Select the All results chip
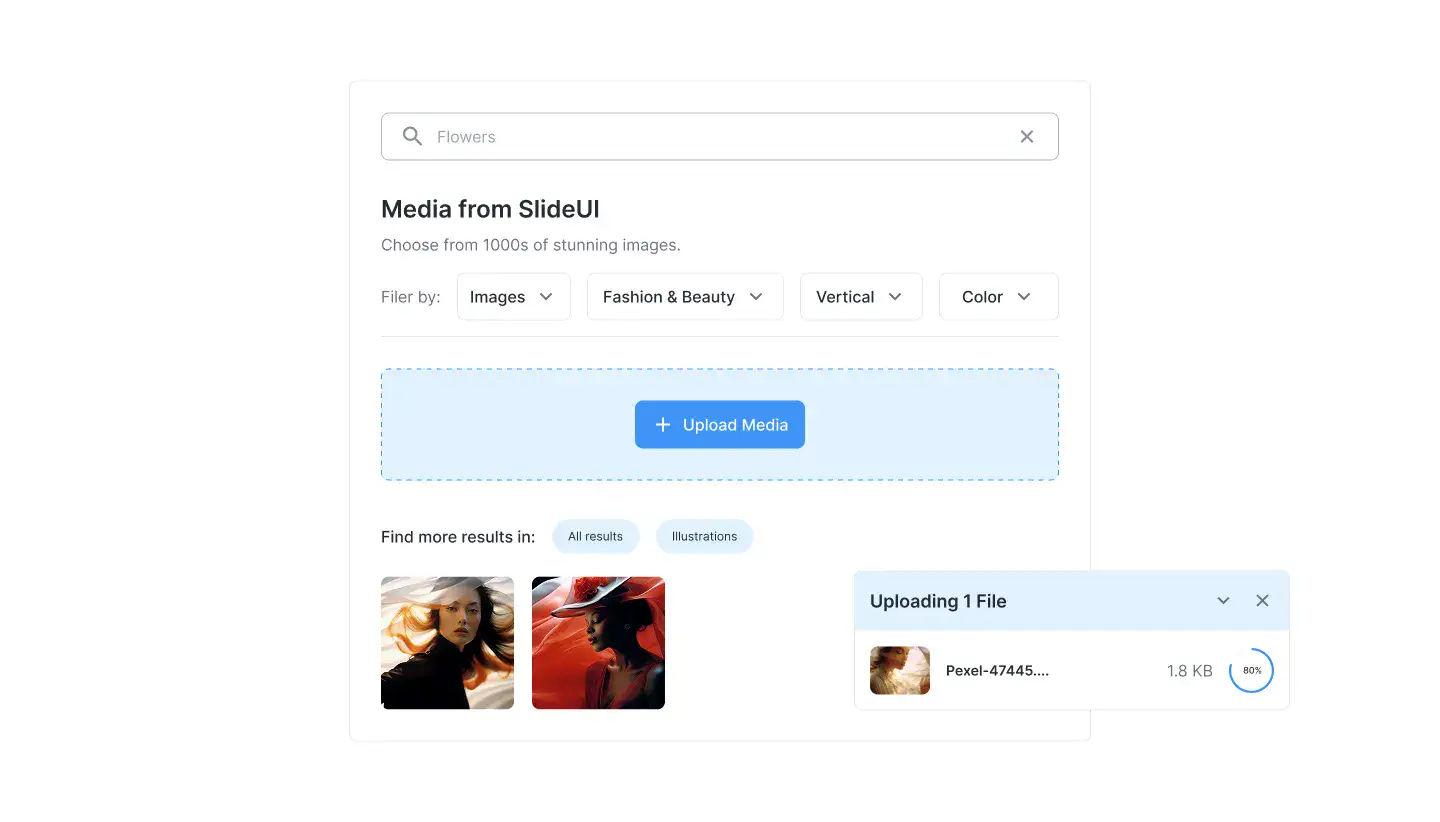The height and width of the screenshot is (822, 1440). pyautogui.click(x=595, y=537)
